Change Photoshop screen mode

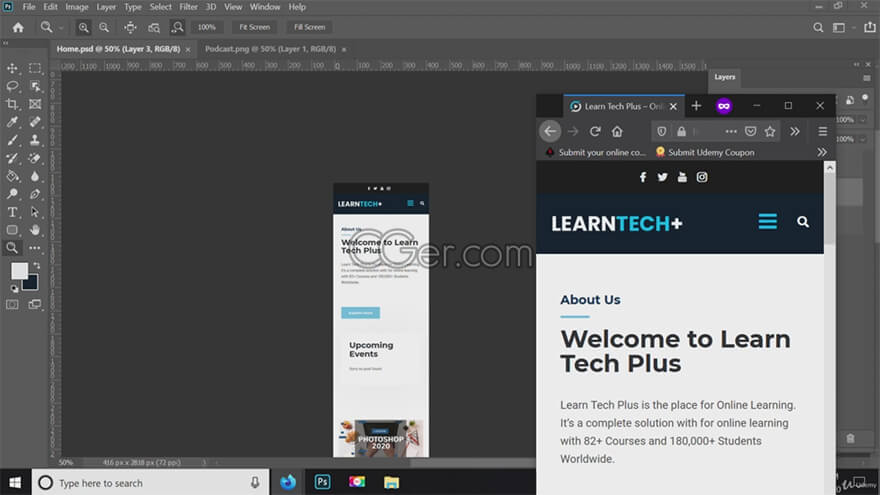pos(35,304)
